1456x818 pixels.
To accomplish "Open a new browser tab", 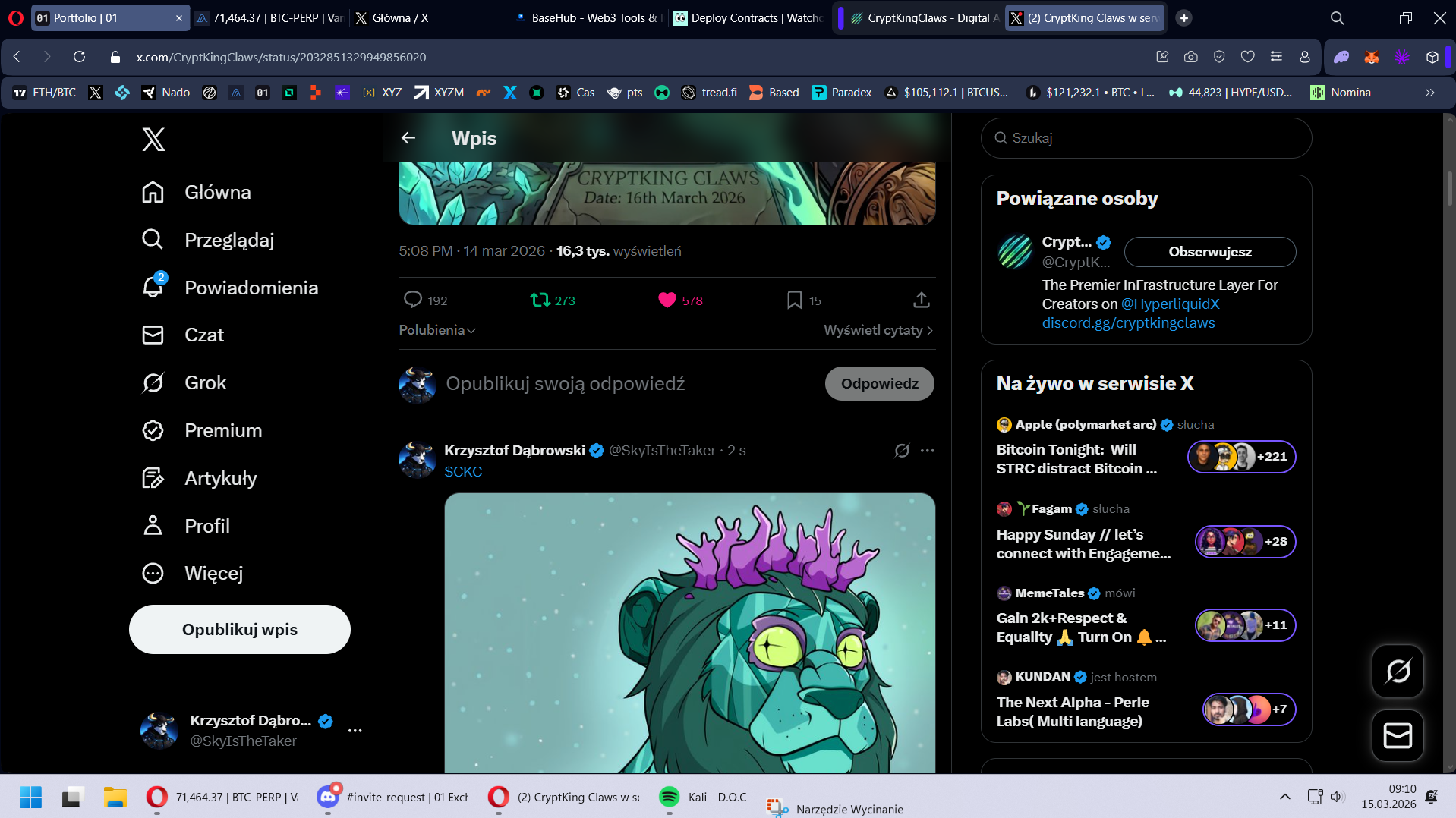I will 1184,17.
